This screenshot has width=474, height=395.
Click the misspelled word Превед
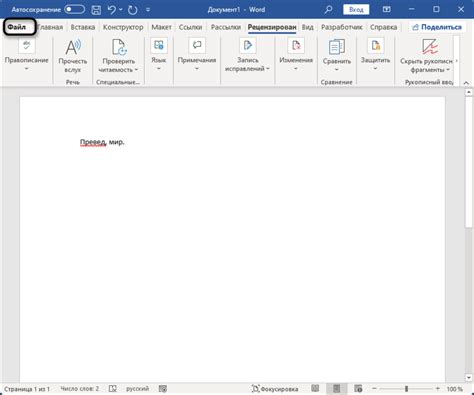click(x=93, y=142)
